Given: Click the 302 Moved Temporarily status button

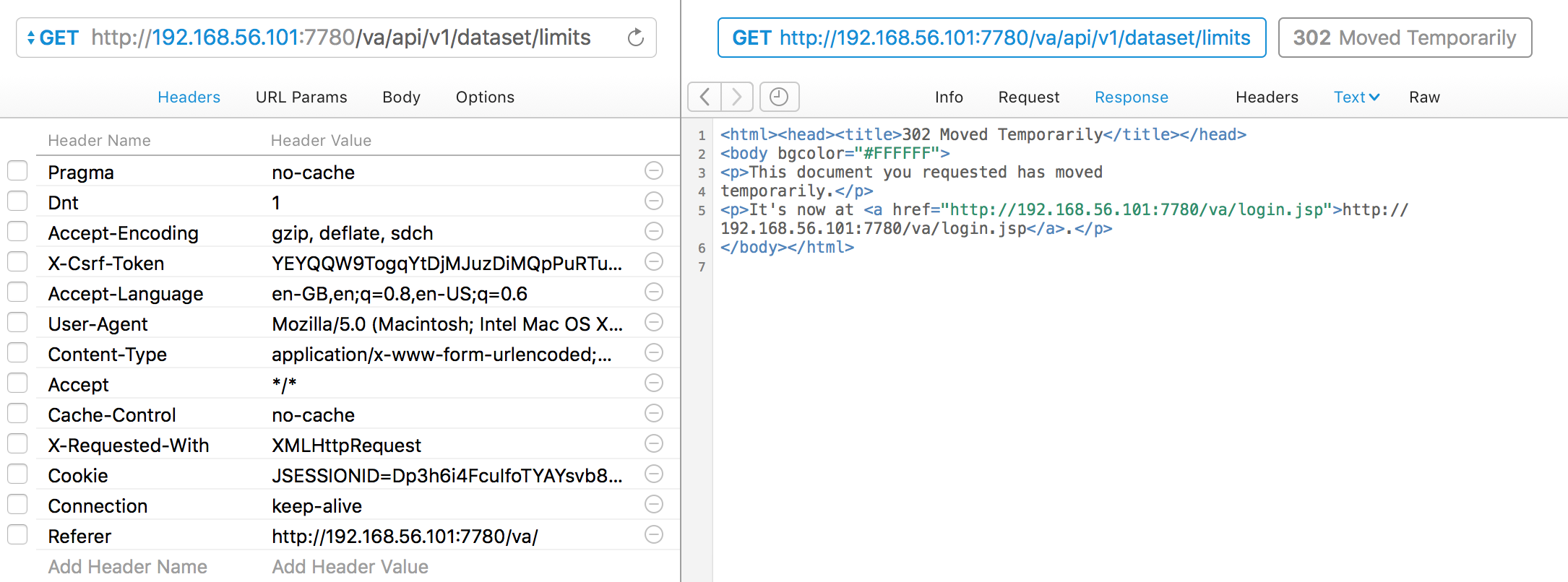Looking at the screenshot, I should pos(1404,38).
